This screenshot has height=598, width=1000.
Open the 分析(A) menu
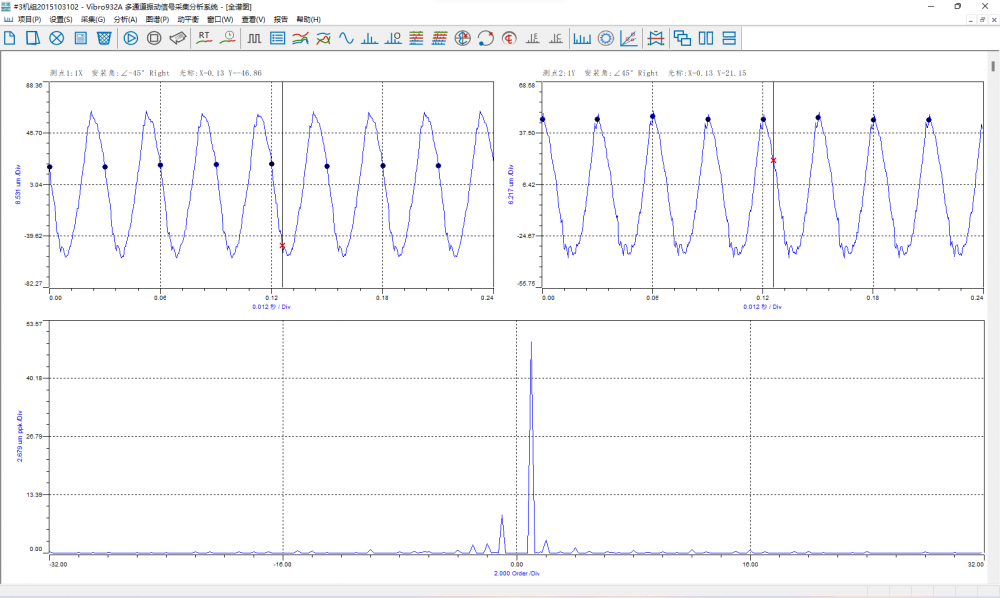point(126,20)
